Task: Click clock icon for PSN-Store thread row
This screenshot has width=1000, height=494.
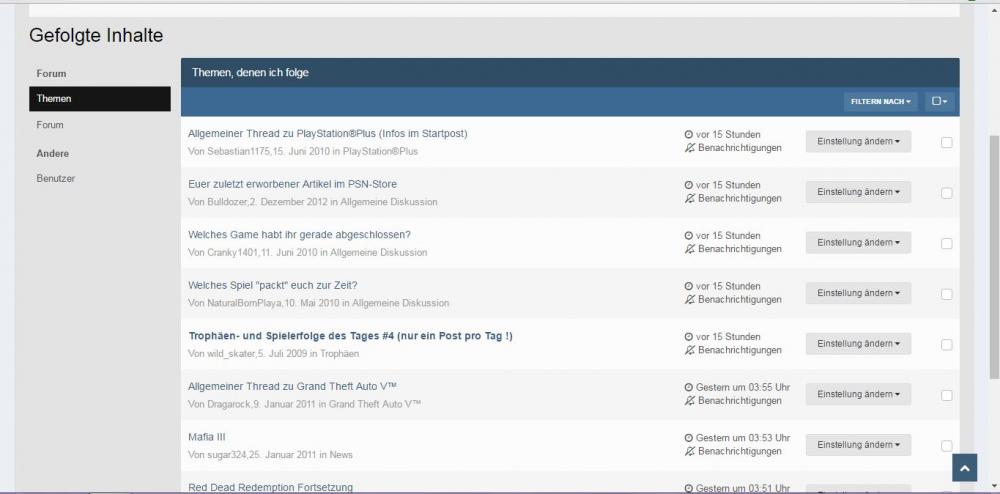Action: (688, 185)
